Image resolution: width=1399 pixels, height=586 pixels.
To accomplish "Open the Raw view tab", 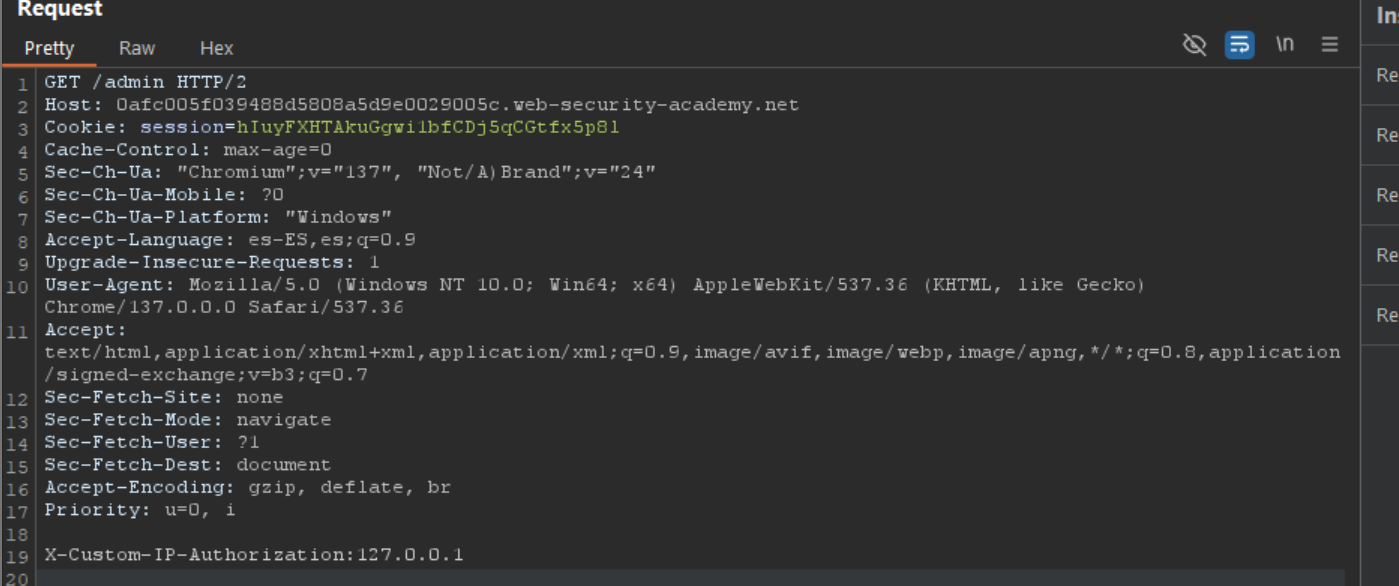I will (x=137, y=48).
